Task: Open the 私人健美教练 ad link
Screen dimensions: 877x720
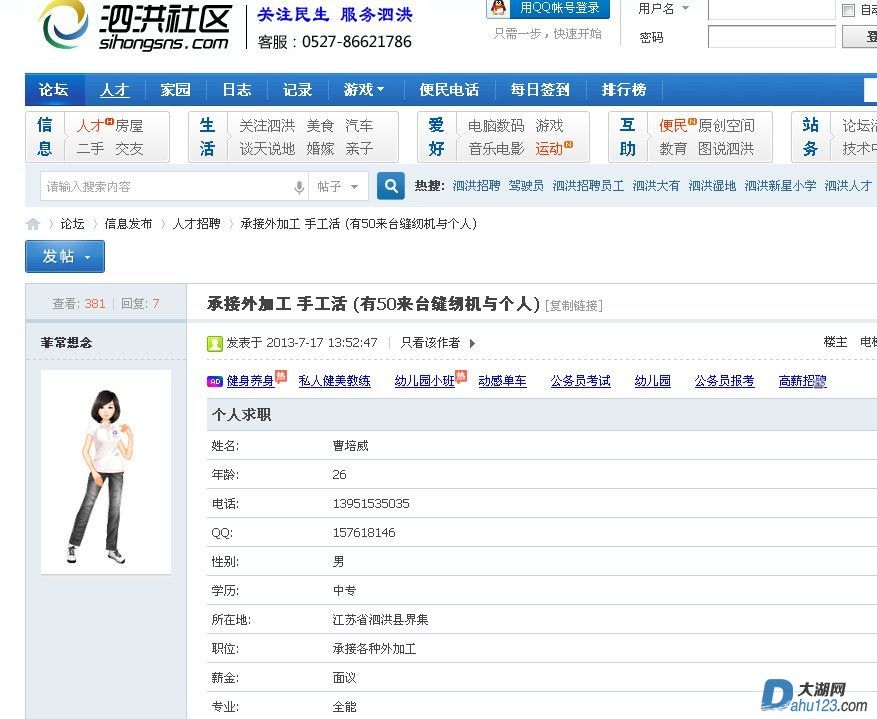Action: [334, 382]
